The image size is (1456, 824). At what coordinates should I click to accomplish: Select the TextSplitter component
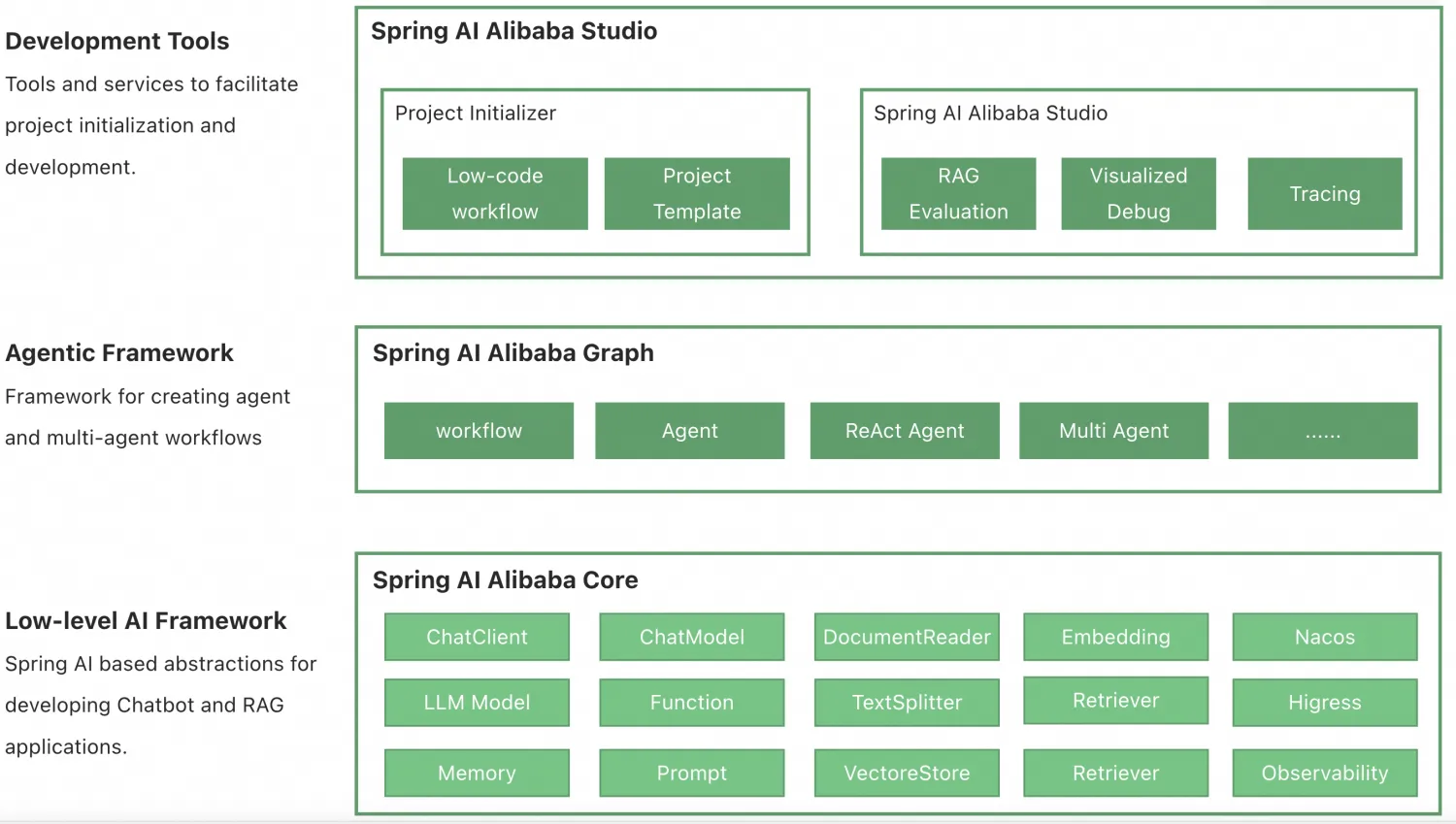pos(906,702)
